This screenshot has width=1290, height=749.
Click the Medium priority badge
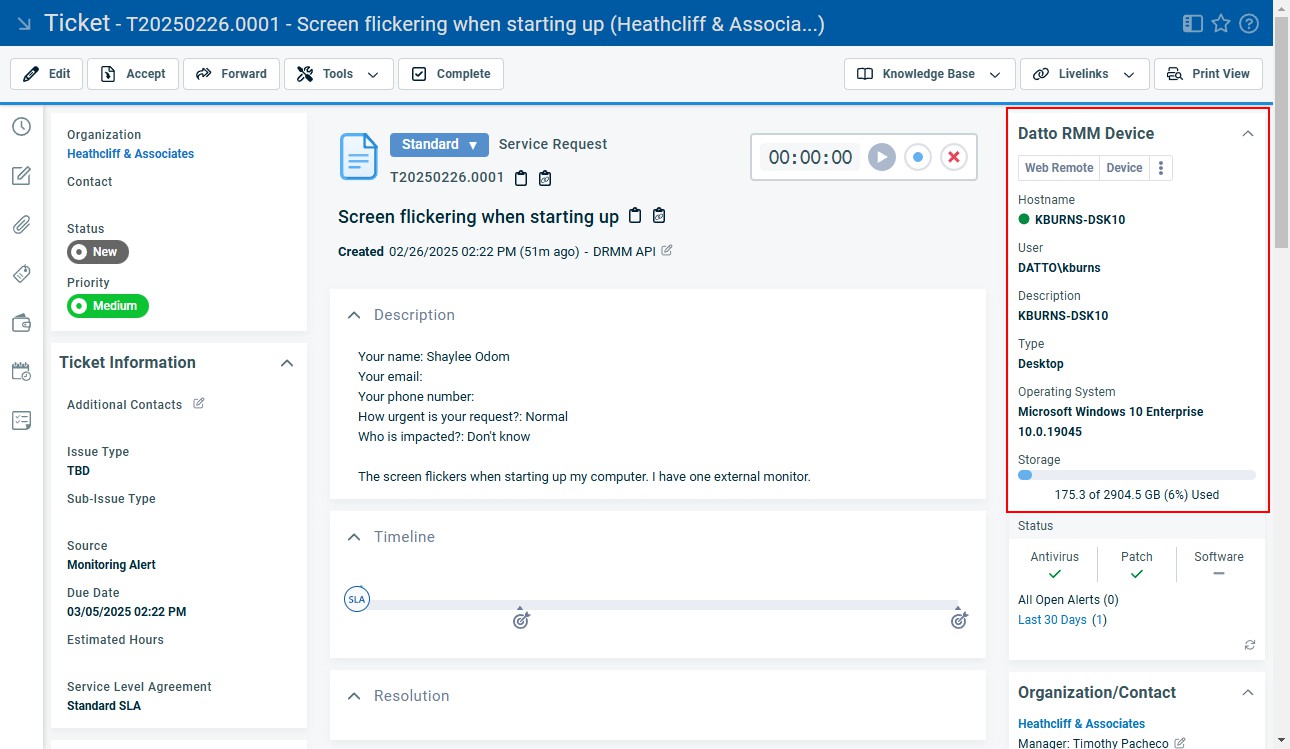tap(108, 306)
